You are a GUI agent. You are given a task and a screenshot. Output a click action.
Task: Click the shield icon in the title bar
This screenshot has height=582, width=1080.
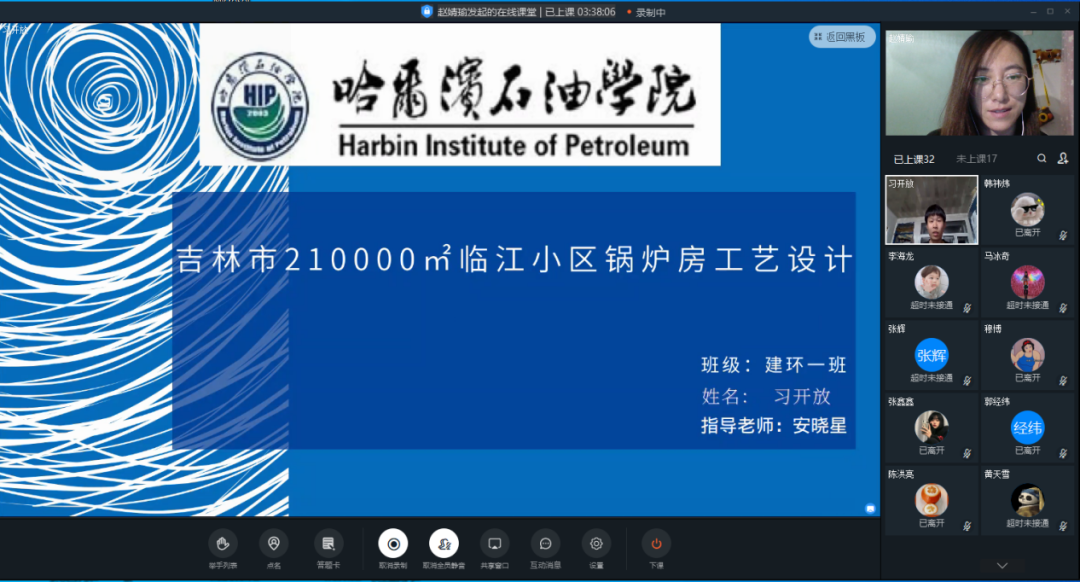pyautogui.click(x=426, y=11)
